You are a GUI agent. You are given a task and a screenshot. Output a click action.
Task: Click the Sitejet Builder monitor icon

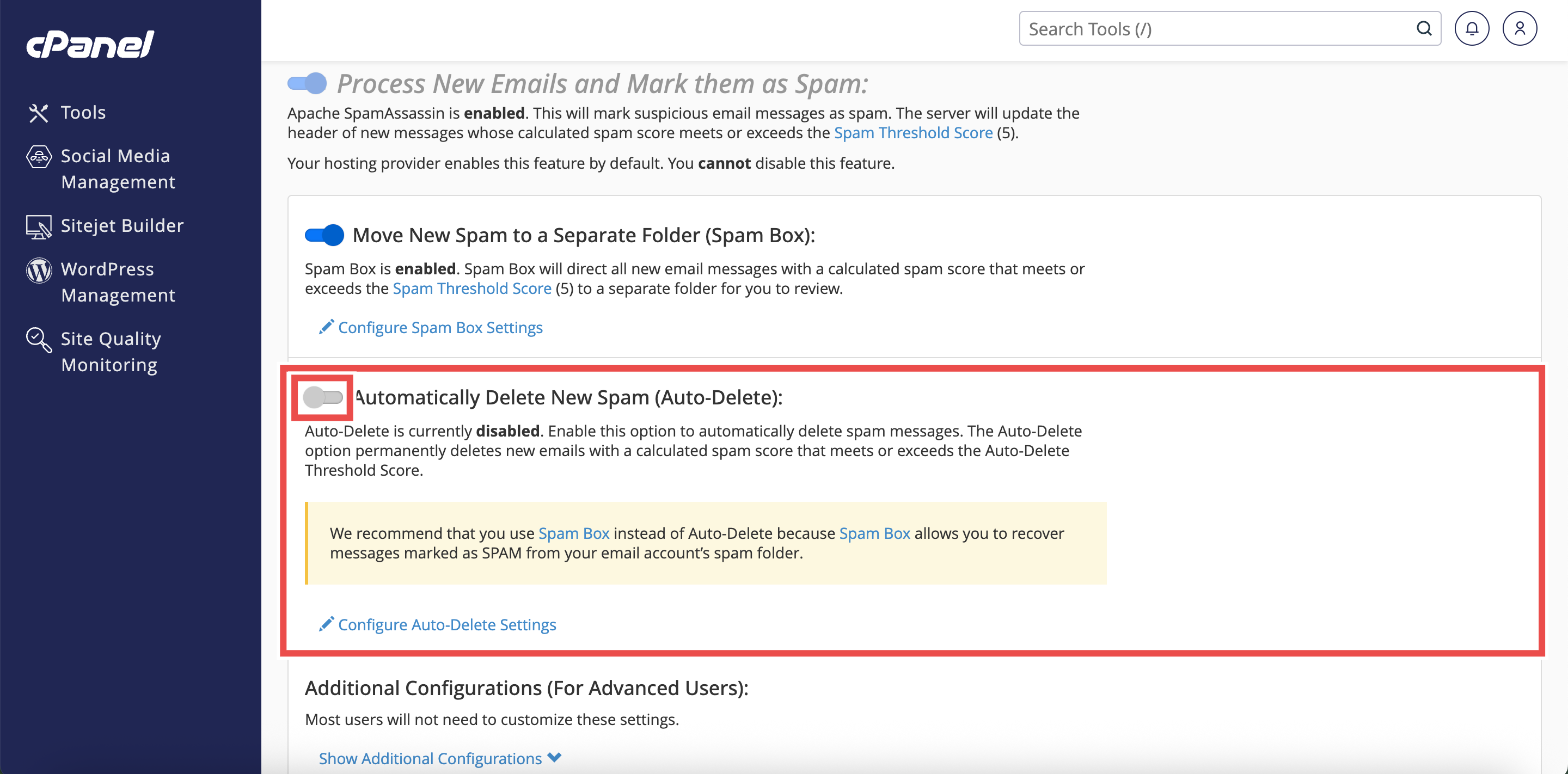tap(38, 226)
